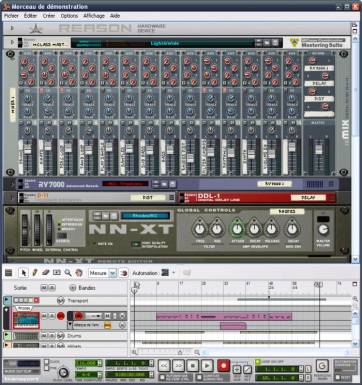Select the eraser tool in sequencer toolbar
The height and width of the screenshot is (385, 362).
pyautogui.click(x=46, y=273)
